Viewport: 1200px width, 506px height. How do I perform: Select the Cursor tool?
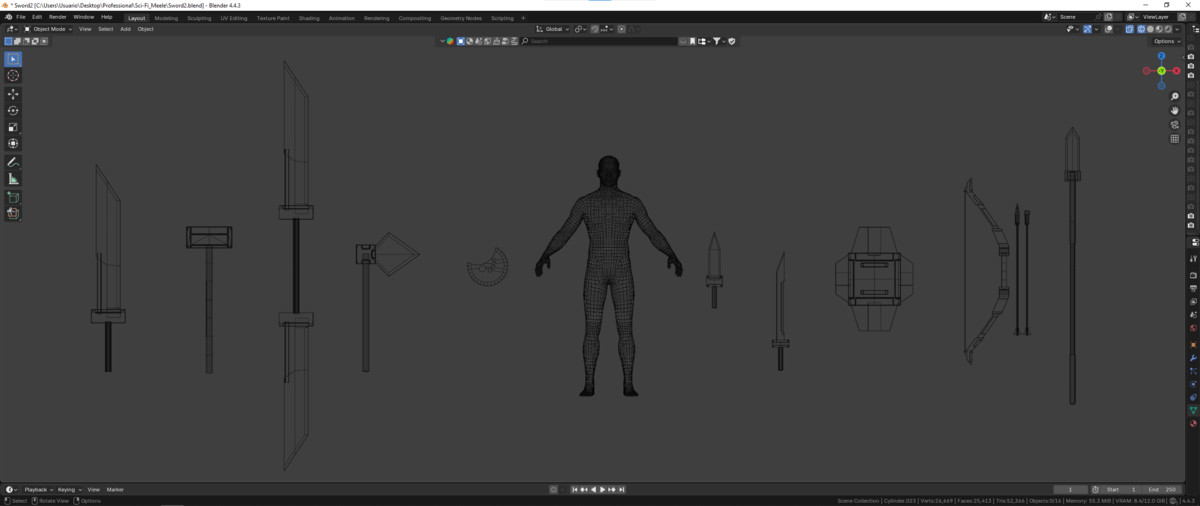[13, 76]
